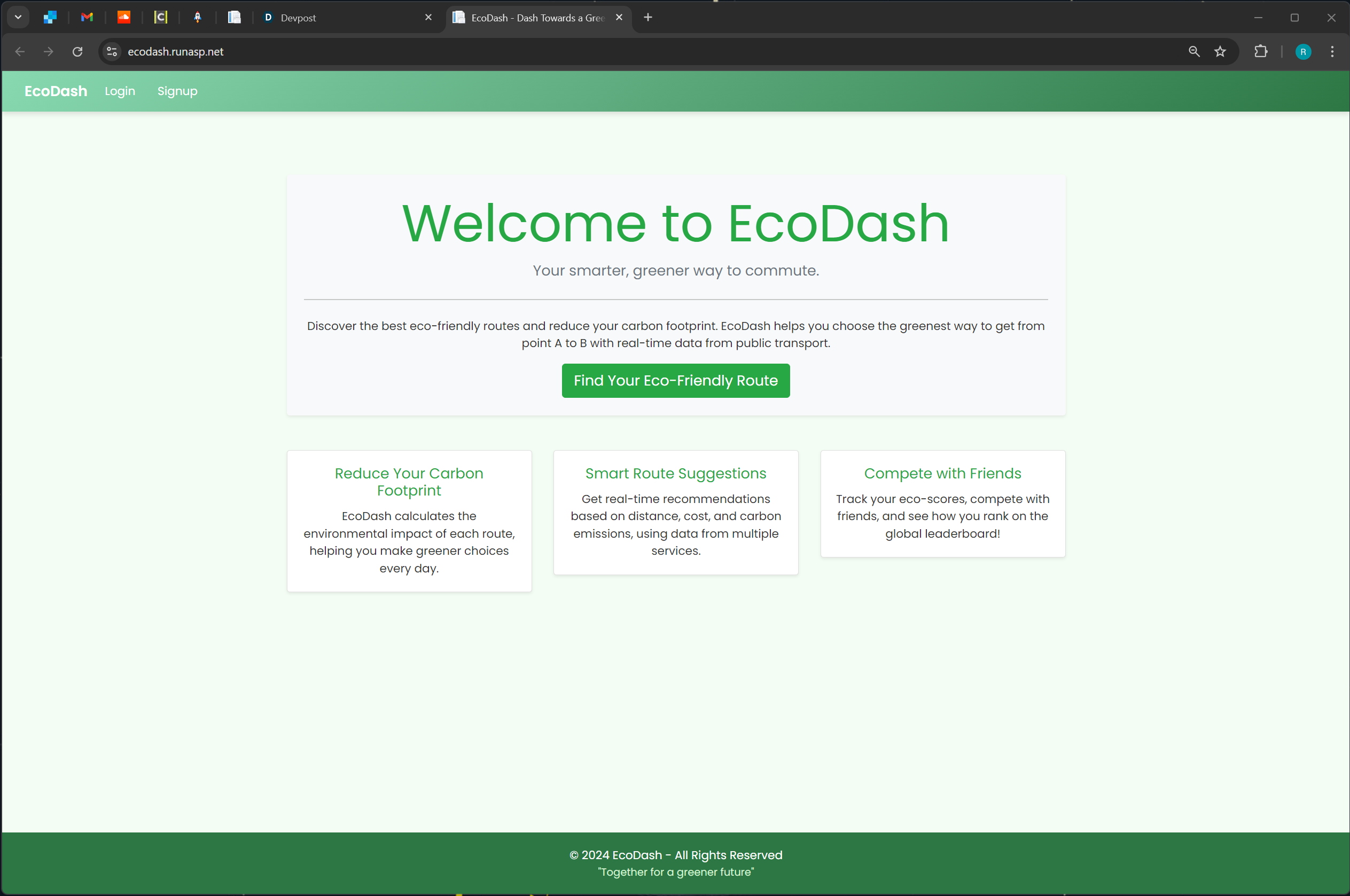Open the SoundCloud pinned tab
The image size is (1350, 896).
pos(123,18)
